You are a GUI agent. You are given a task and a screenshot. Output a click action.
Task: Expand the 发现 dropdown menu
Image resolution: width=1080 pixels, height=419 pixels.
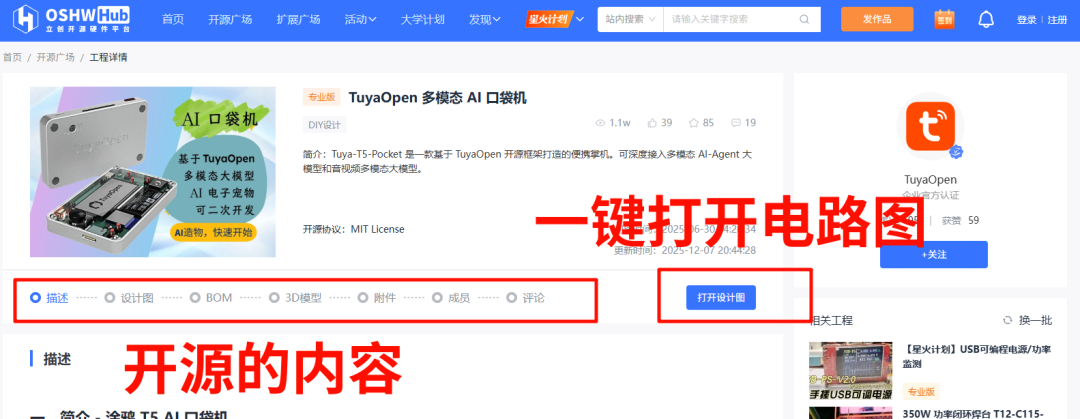pyautogui.click(x=485, y=19)
